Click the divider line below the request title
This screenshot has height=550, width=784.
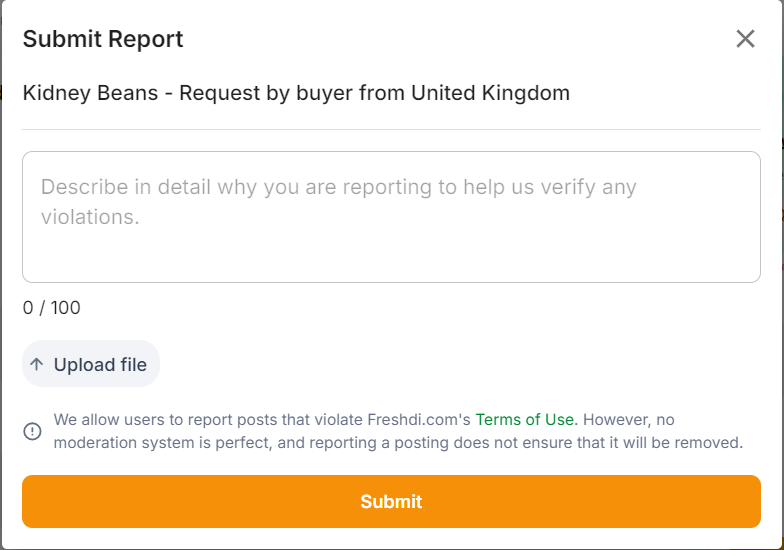tap(391, 129)
